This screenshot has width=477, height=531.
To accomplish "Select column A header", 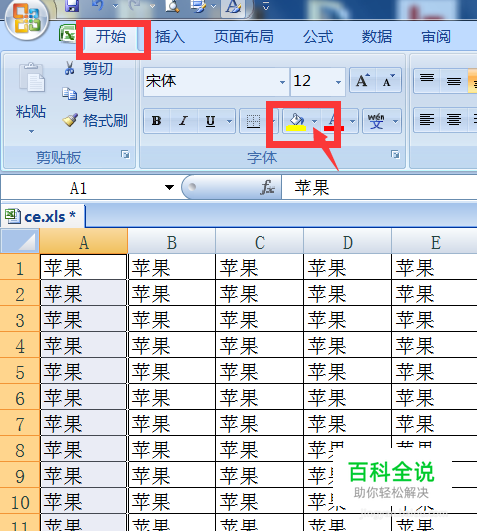I will (x=84, y=241).
